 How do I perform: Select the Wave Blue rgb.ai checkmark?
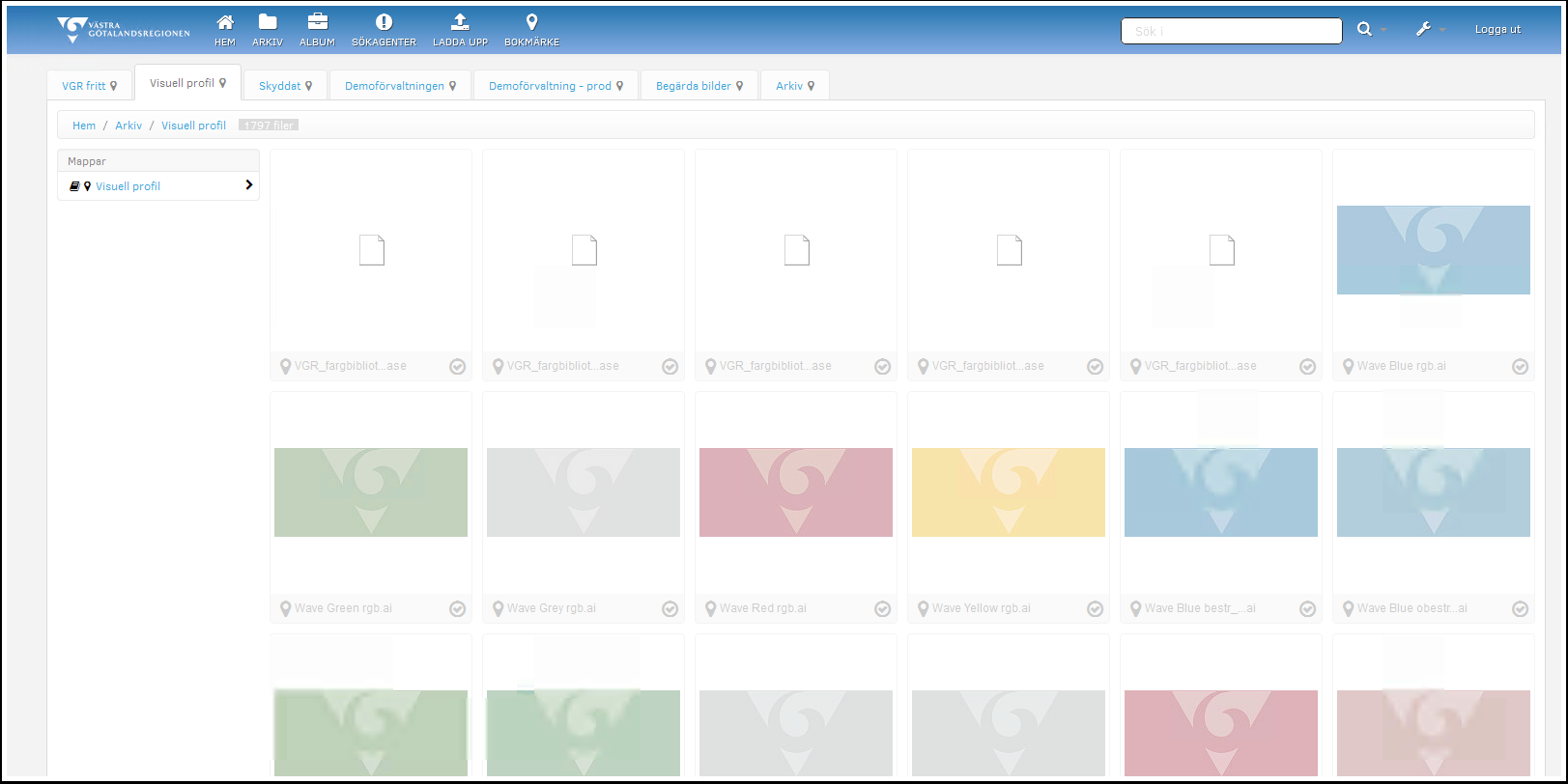pos(1520,367)
